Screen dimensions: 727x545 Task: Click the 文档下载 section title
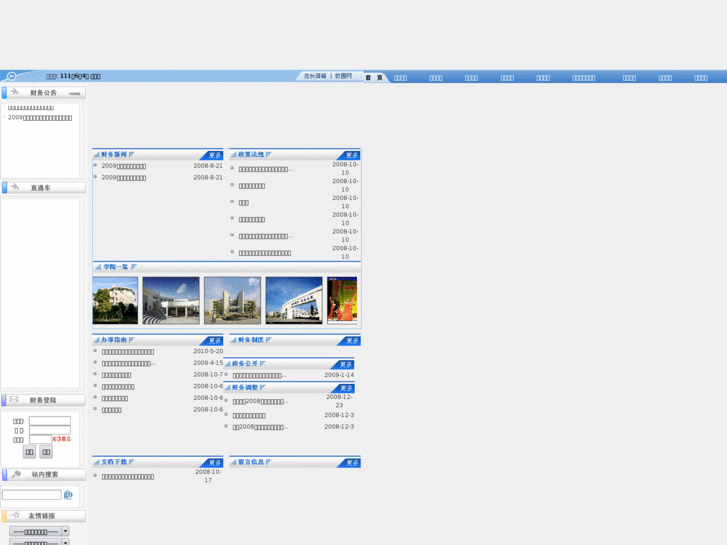[114, 462]
